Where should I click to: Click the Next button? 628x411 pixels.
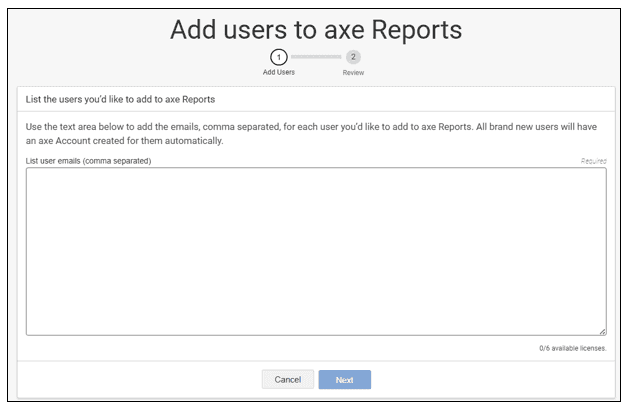344,379
